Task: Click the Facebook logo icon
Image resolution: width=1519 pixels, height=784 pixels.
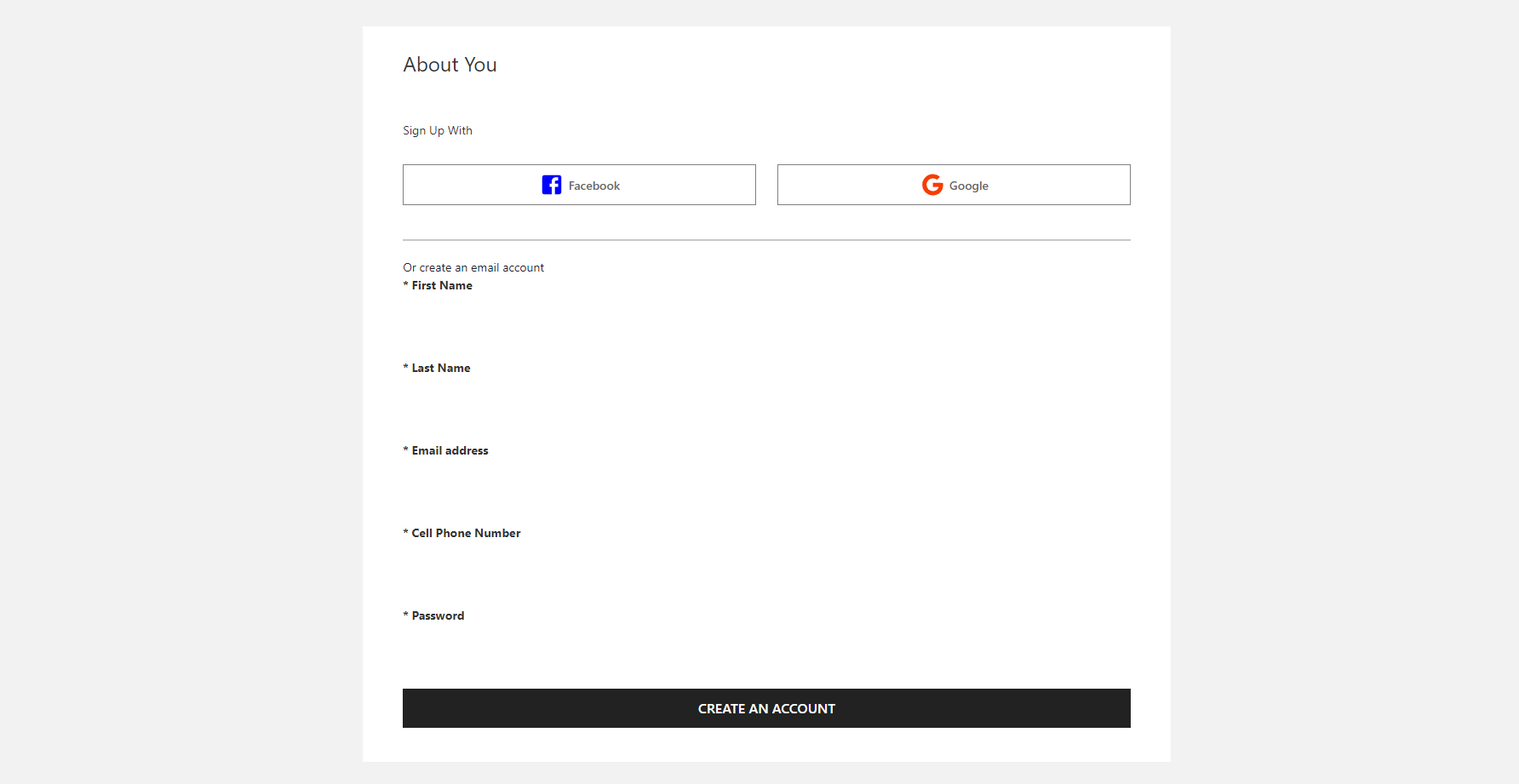Action: click(x=552, y=185)
